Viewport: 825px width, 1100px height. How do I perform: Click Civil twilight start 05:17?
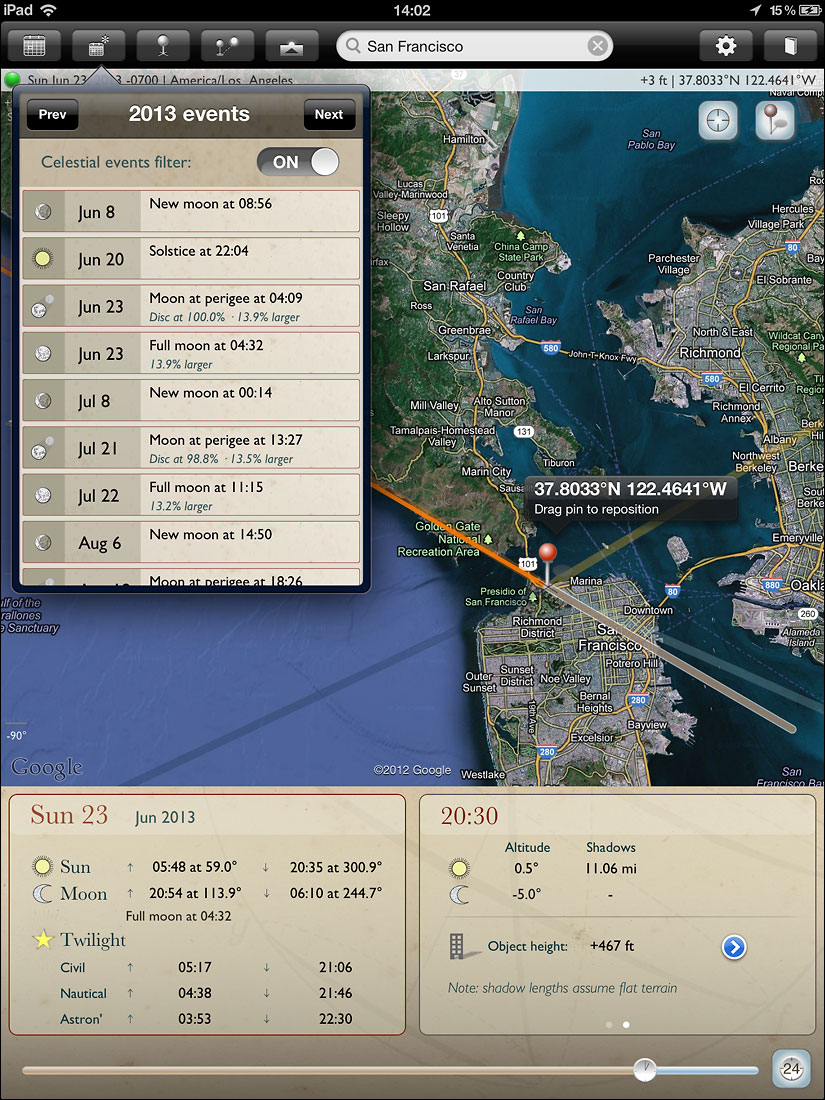click(x=194, y=967)
